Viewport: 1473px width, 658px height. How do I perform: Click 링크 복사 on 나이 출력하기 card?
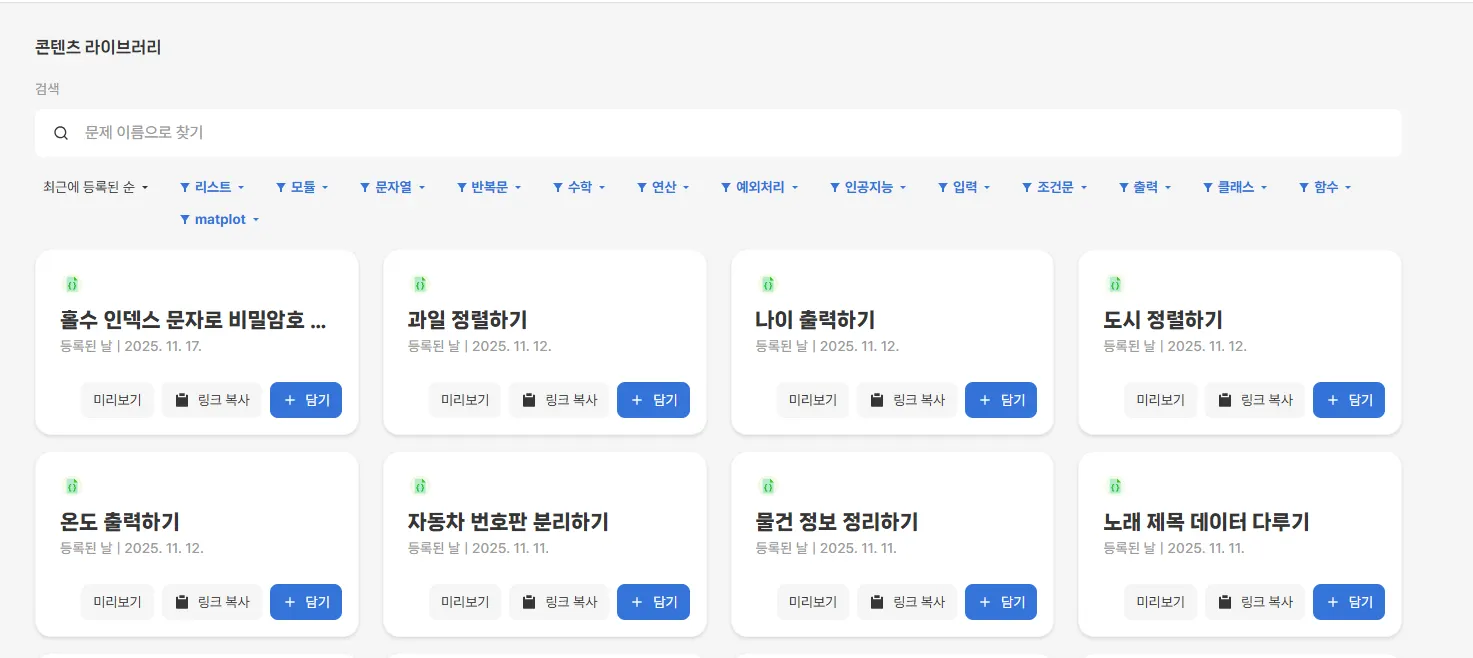pyautogui.click(x=907, y=400)
